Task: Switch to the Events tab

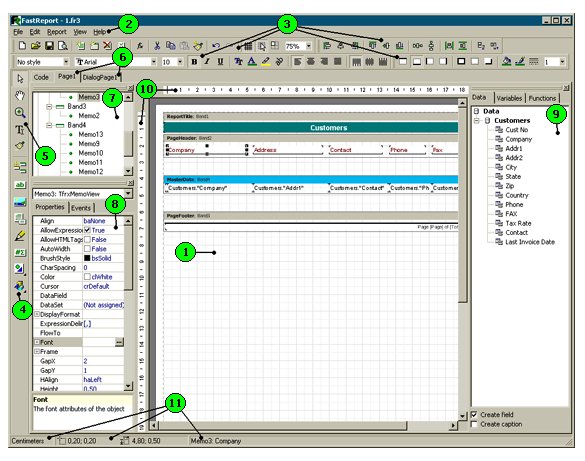Action: click(81, 208)
